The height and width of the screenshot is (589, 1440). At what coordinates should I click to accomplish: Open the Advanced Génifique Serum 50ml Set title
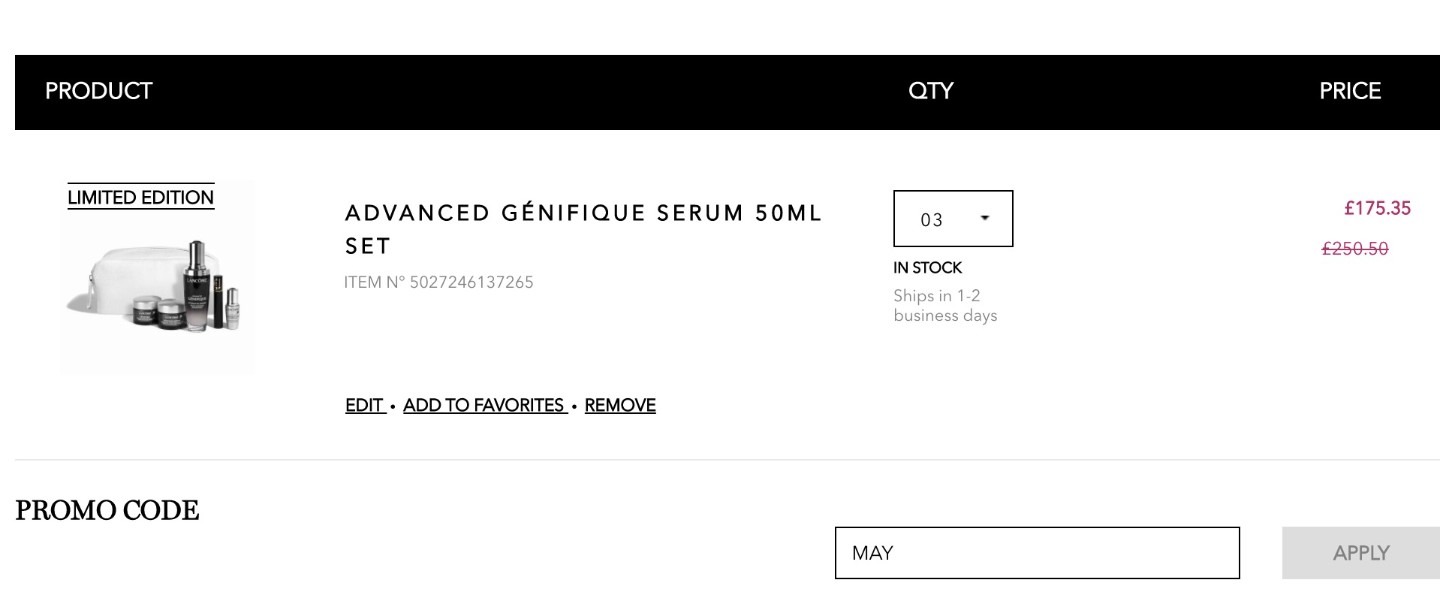click(x=584, y=229)
